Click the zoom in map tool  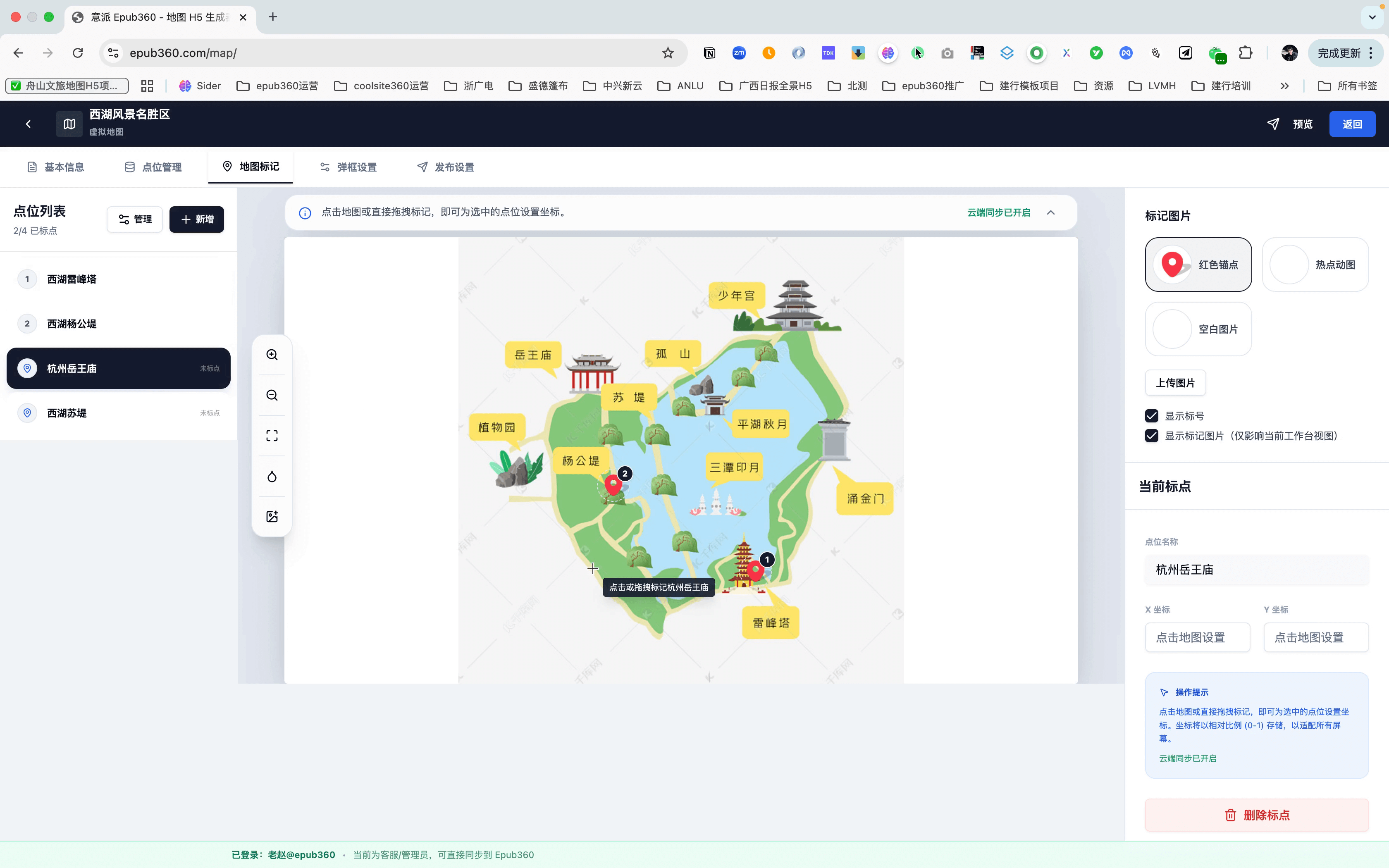pyautogui.click(x=272, y=355)
